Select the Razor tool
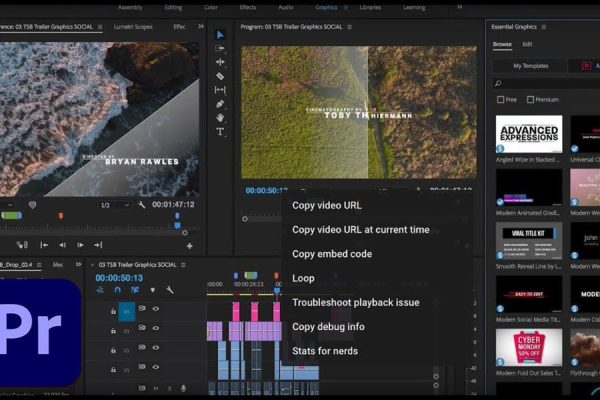 [x=220, y=76]
